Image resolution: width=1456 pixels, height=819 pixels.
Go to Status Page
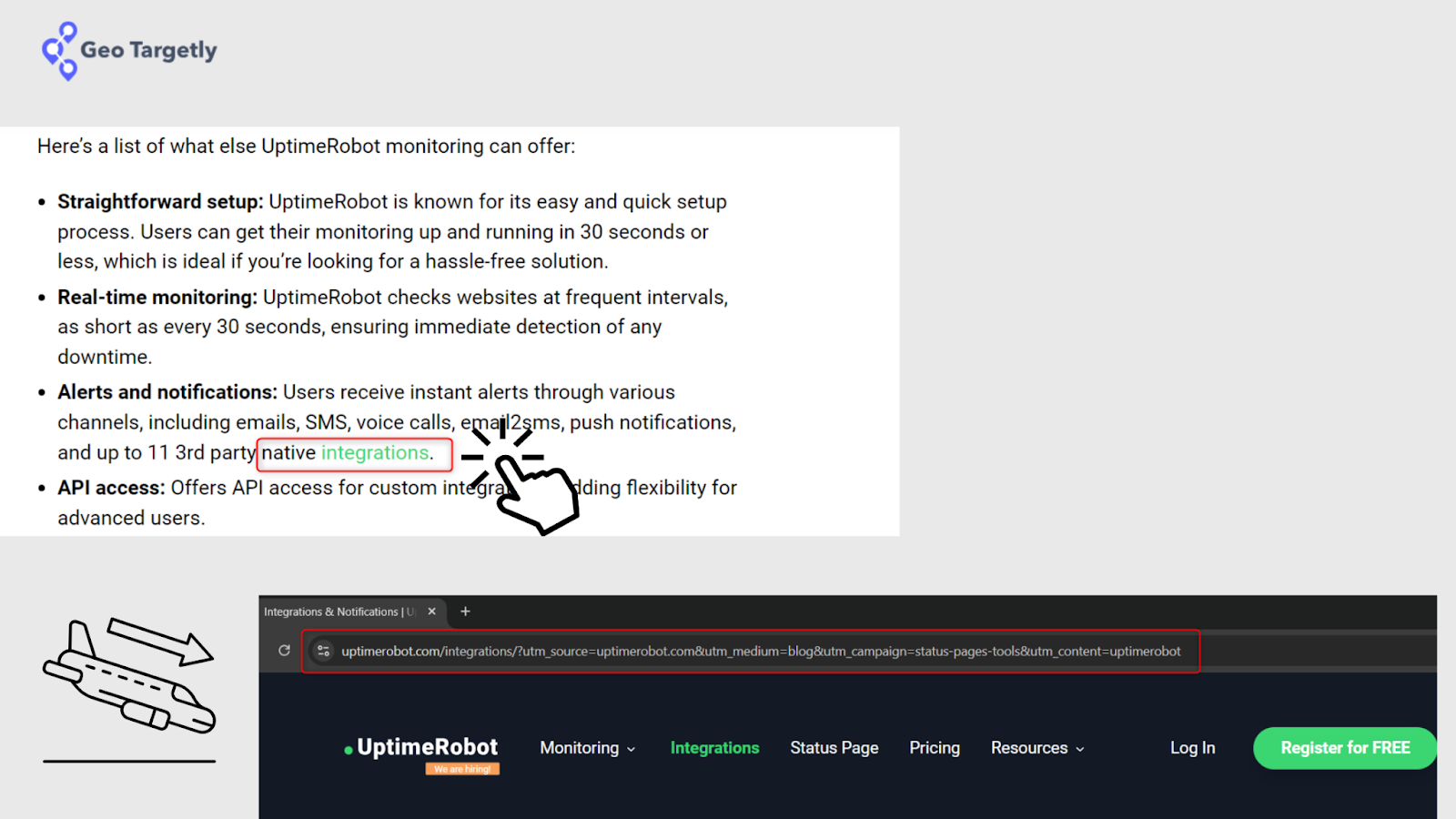pyautogui.click(x=834, y=748)
